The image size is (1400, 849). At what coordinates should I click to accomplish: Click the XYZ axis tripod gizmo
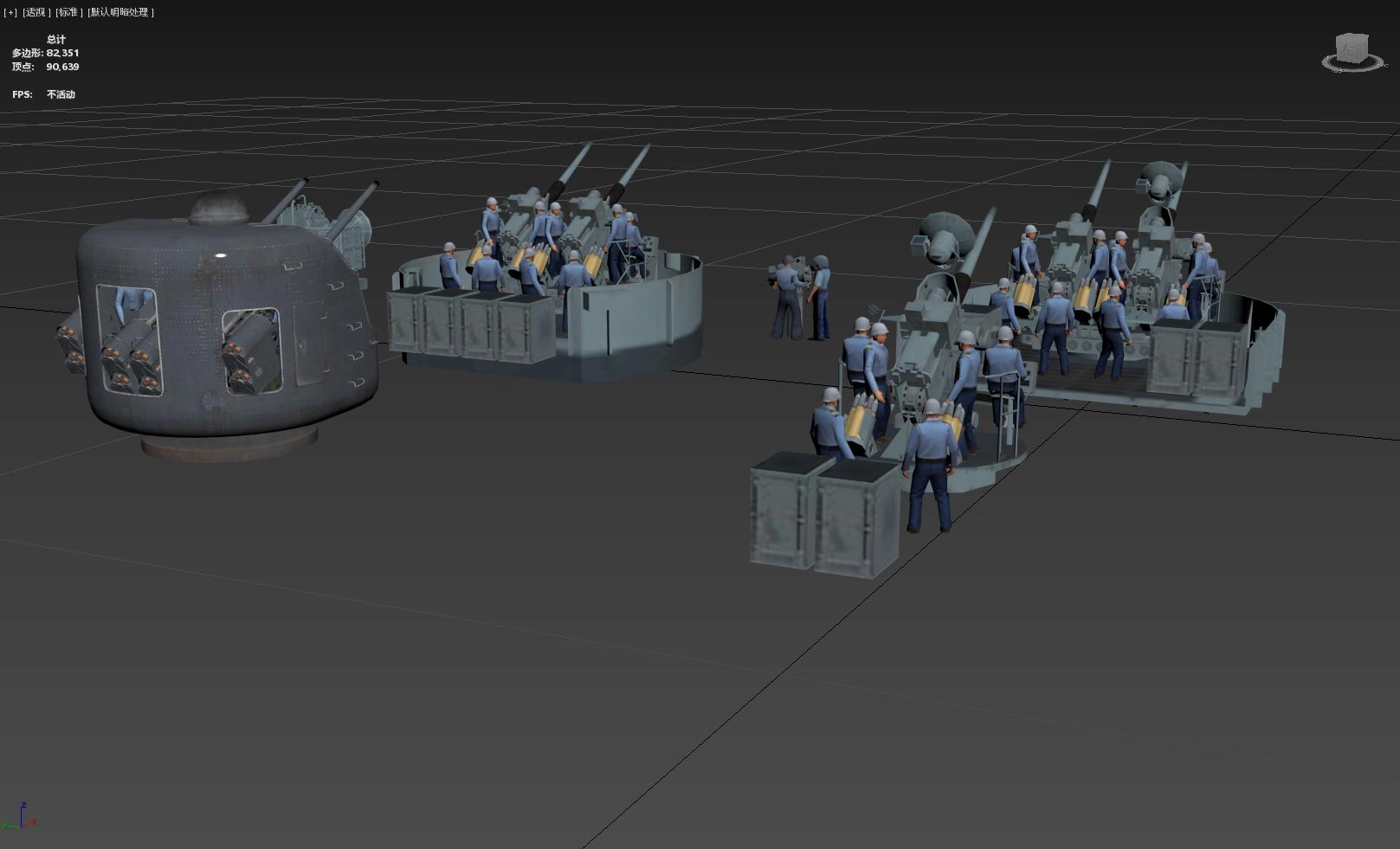pyautogui.click(x=23, y=817)
